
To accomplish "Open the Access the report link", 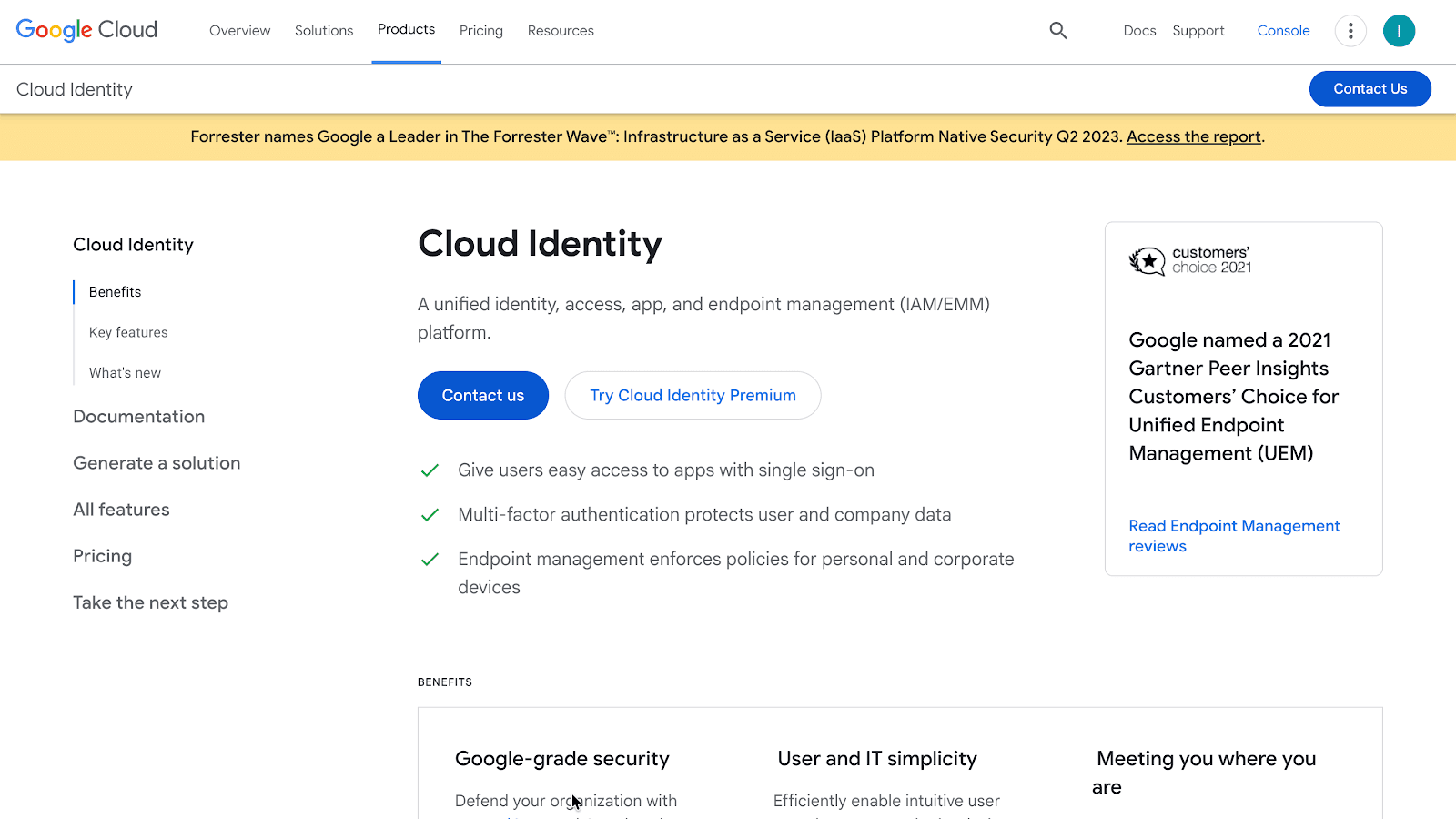I will coord(1193,136).
